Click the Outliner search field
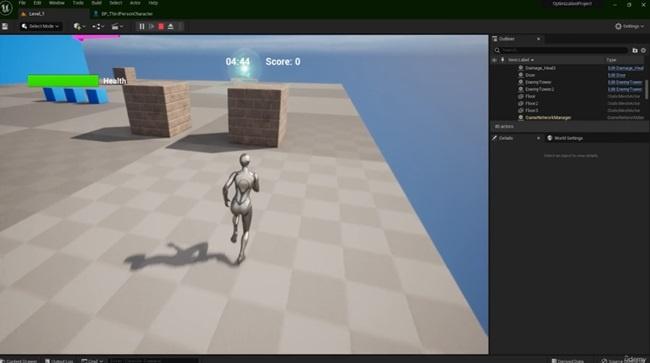 click(x=560, y=50)
